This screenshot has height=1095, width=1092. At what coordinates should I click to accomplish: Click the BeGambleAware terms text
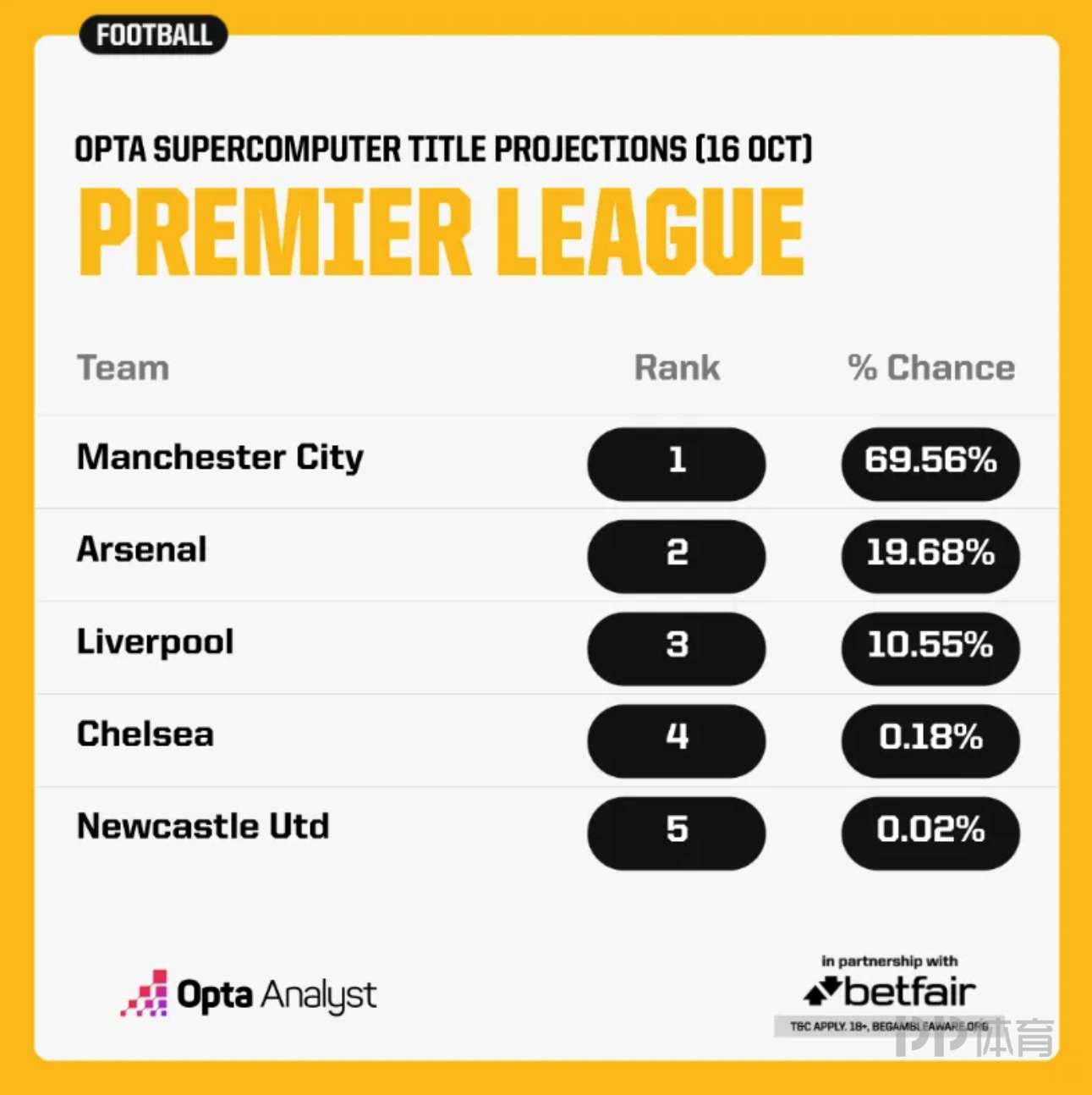tap(889, 1026)
